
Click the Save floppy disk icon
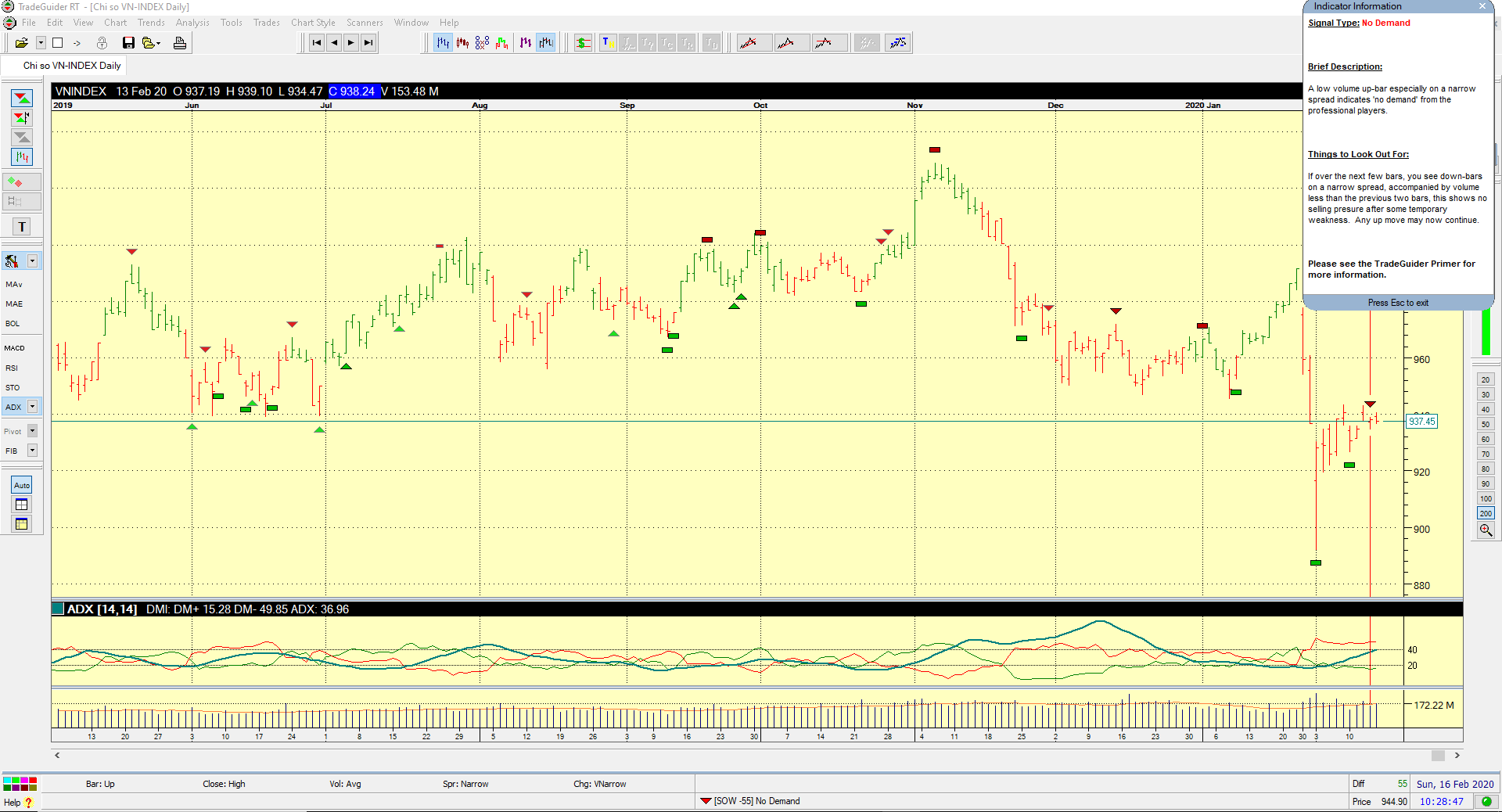[x=128, y=43]
